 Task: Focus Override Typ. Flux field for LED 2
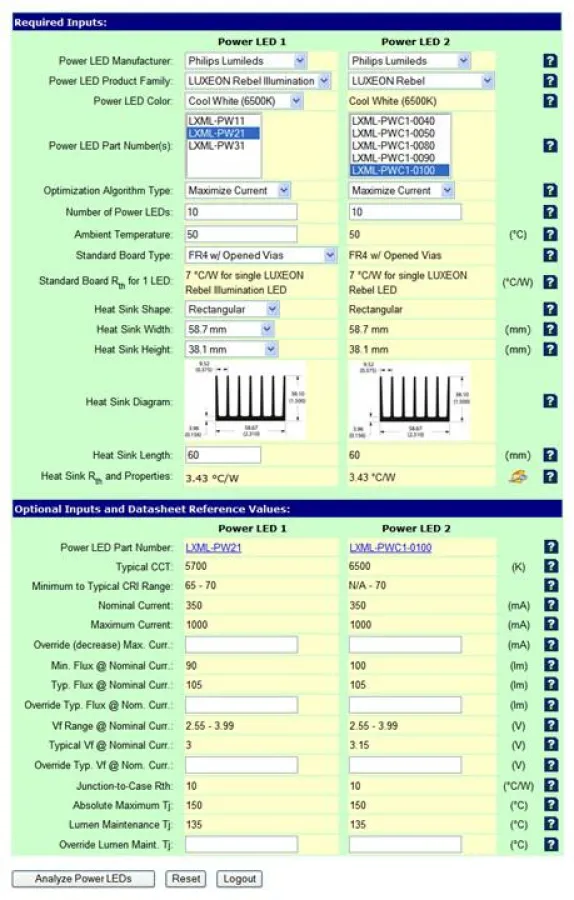[x=405, y=705]
